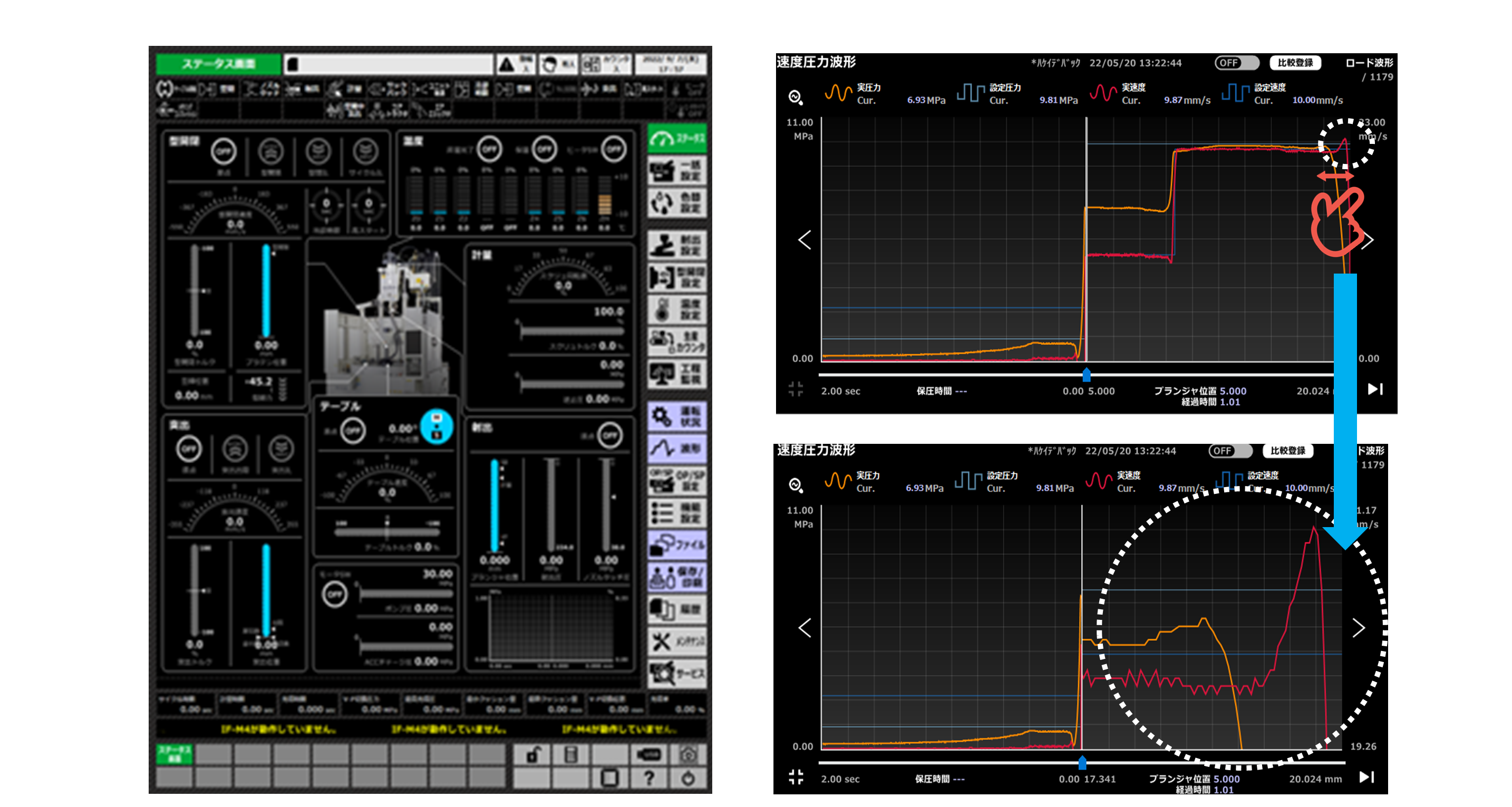Go to next waveform using upper right chevron

pos(1368,240)
